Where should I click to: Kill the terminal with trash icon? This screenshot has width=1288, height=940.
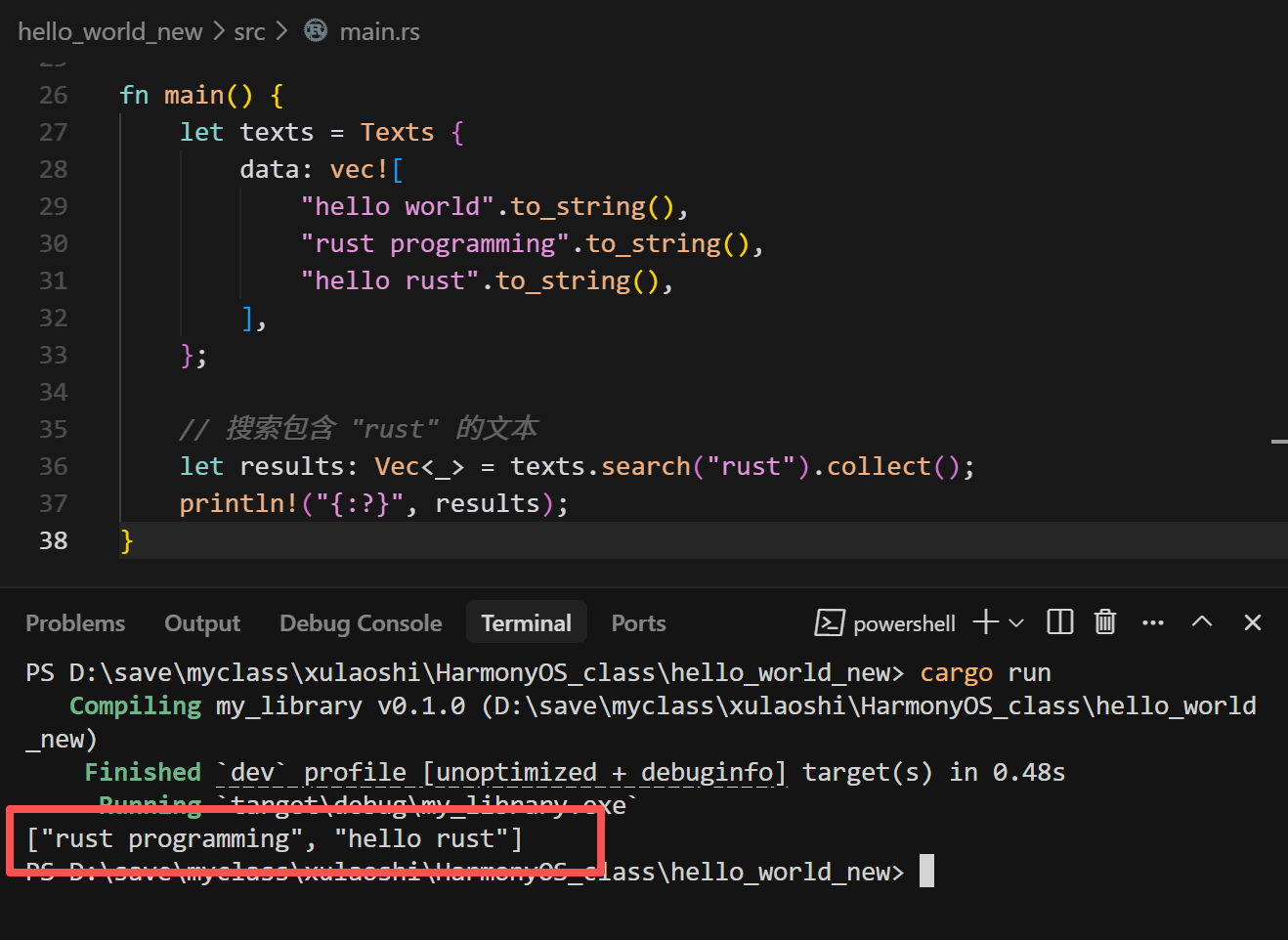1105,621
